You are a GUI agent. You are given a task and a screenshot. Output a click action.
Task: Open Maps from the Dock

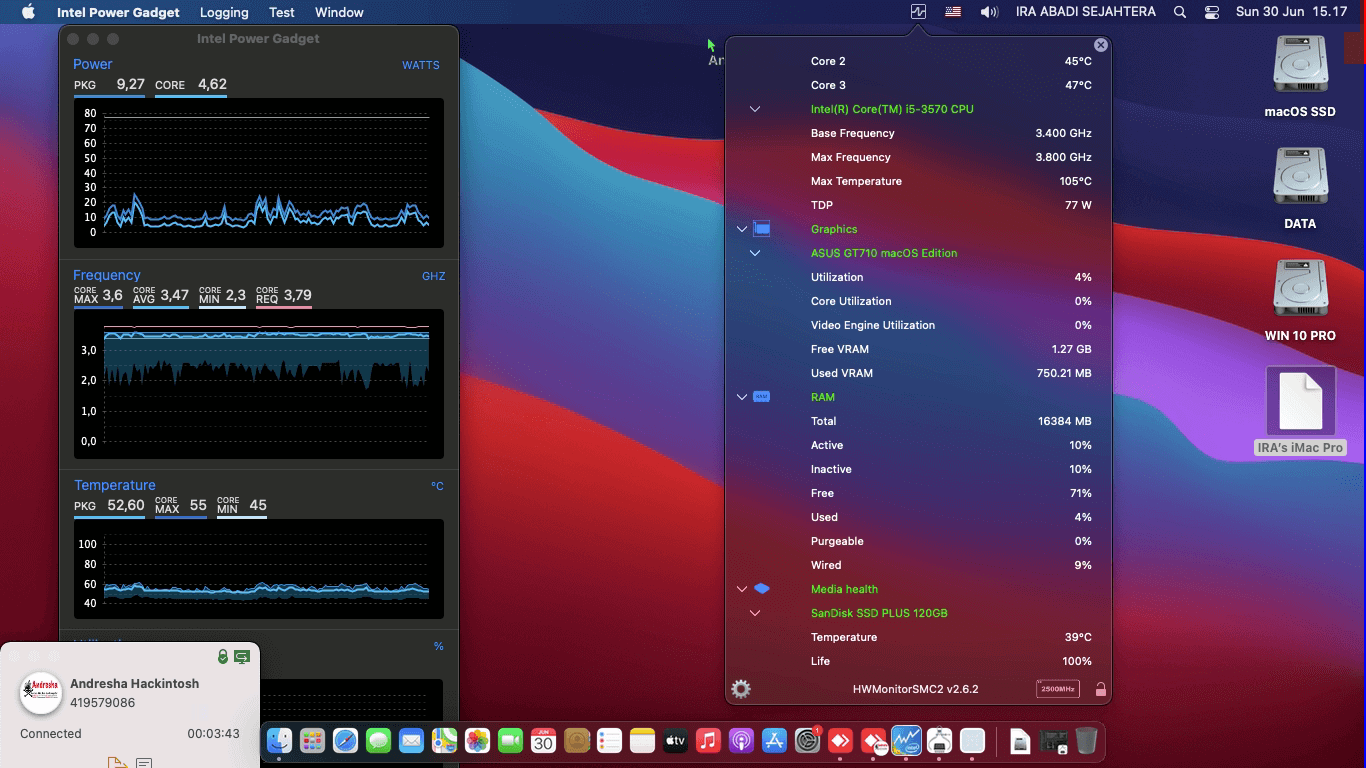pyautogui.click(x=444, y=741)
